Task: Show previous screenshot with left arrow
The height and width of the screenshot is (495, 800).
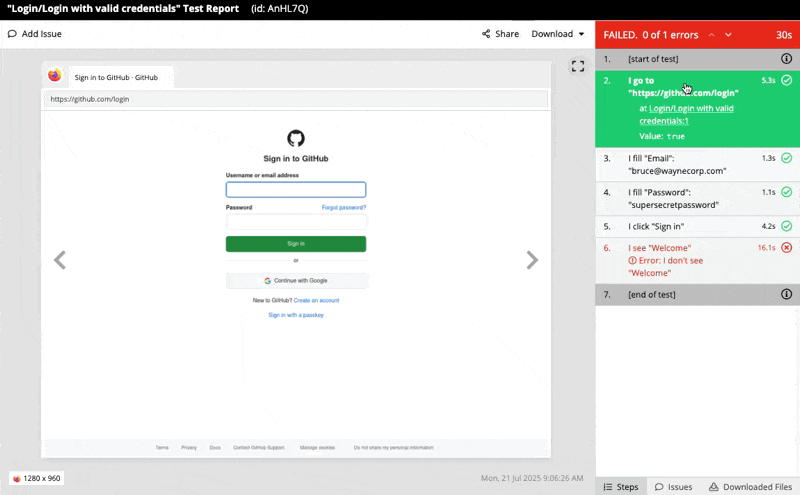Action: tap(60, 260)
